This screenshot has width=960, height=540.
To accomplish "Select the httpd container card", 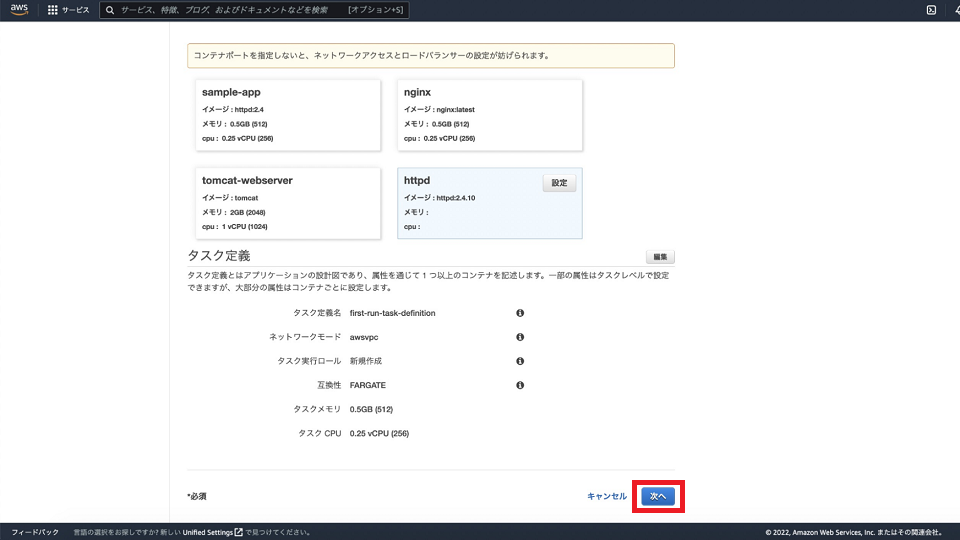I will click(490, 203).
